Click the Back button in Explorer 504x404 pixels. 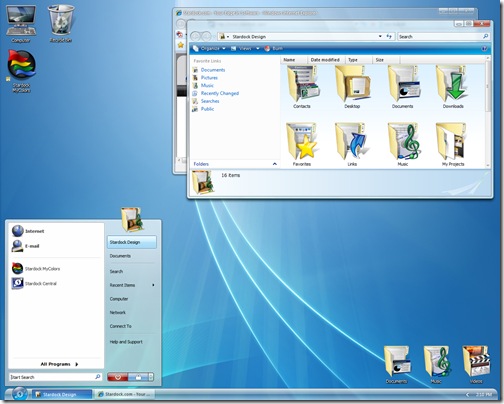(x=196, y=36)
